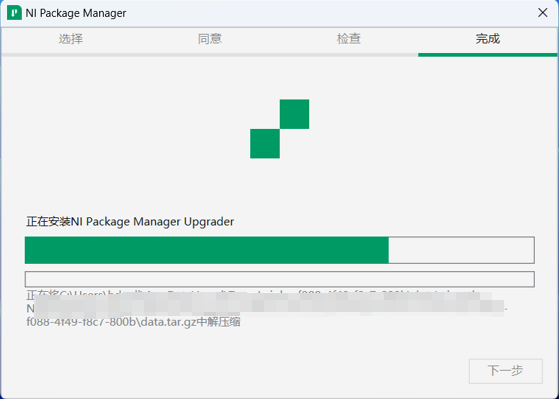Screen dimensions: 559x399
Task: Click the NI Package Manager window title text
Action: click(76, 13)
